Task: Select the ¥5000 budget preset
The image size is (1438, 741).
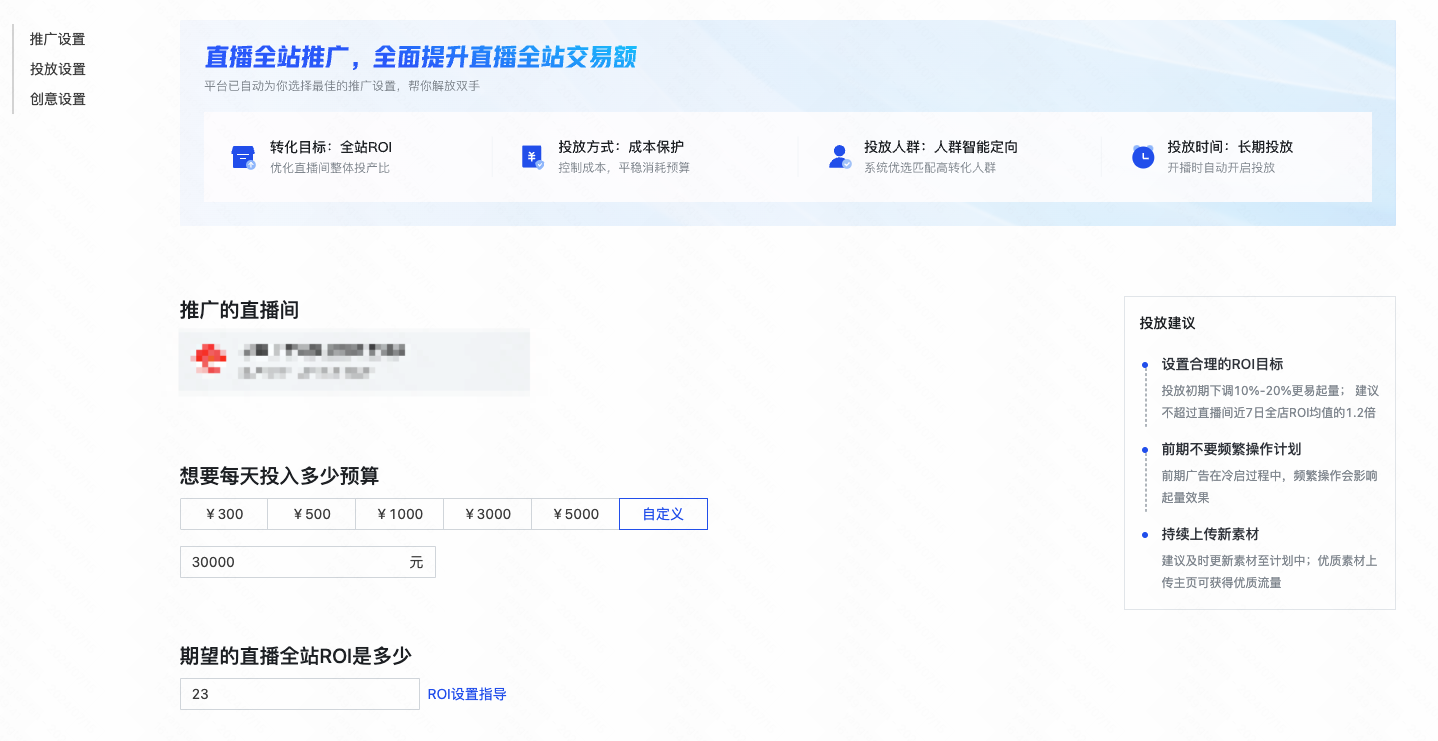Action: 575,513
